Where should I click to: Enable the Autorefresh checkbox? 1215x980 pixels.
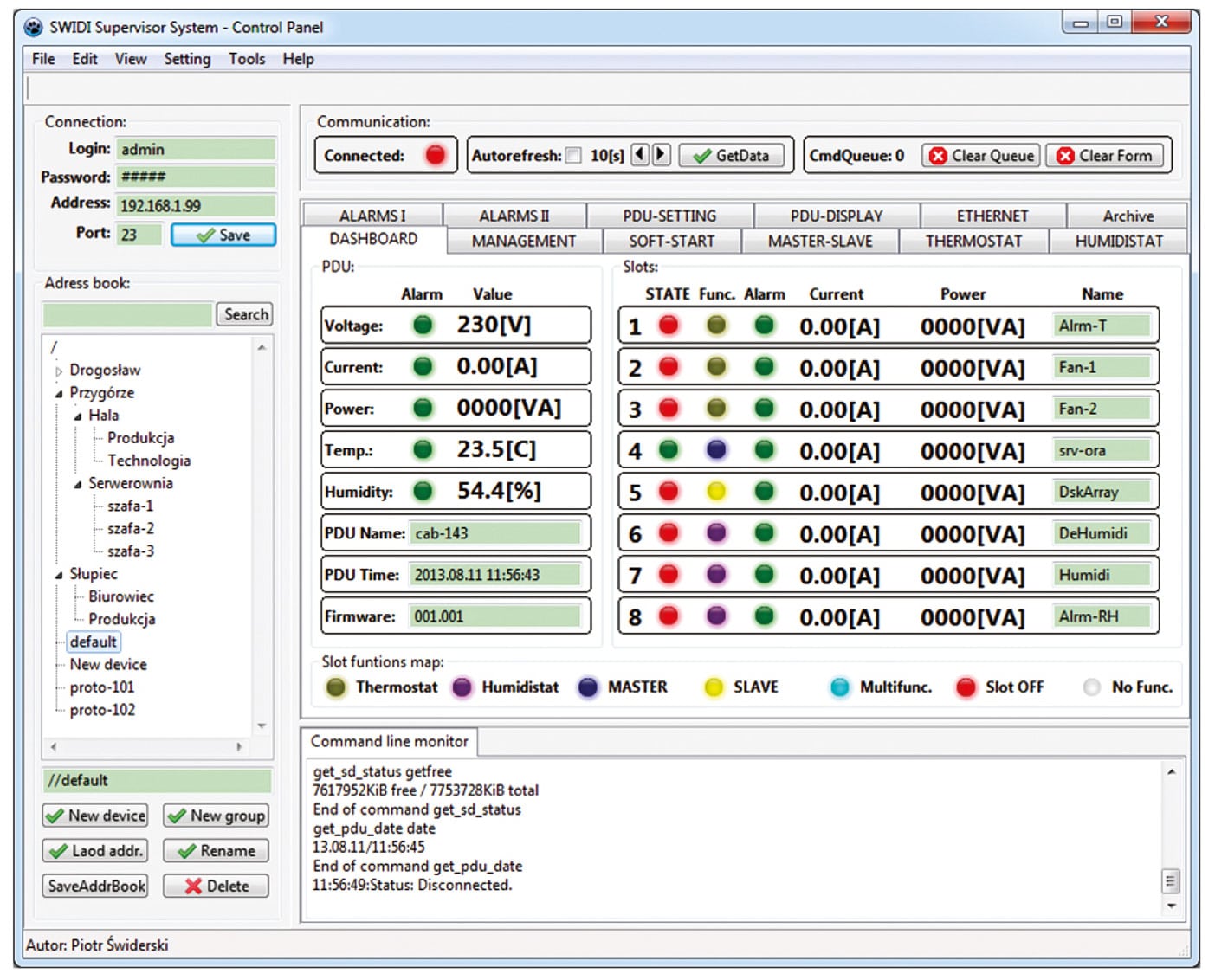point(573,156)
